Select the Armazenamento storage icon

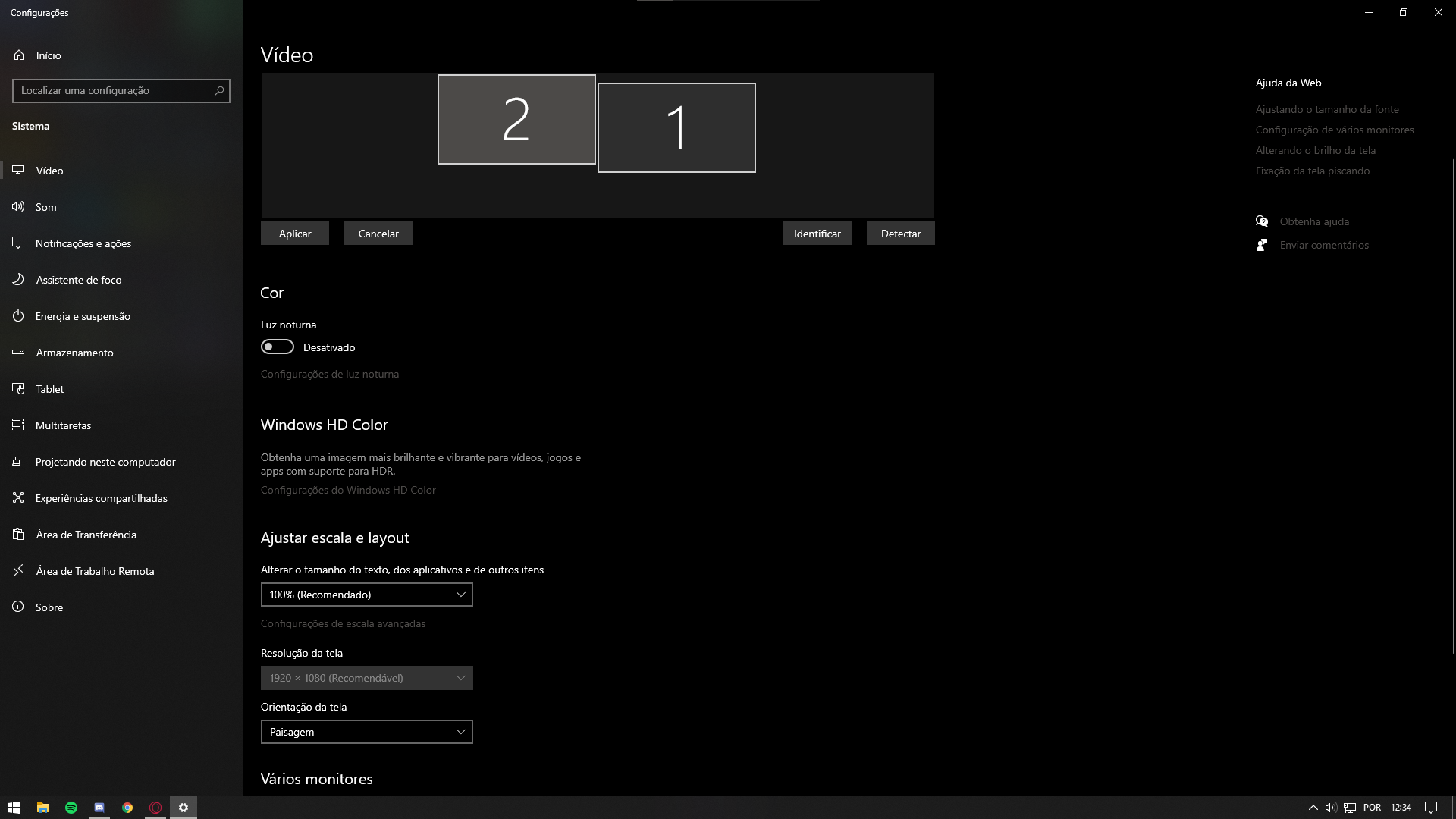[19, 353]
